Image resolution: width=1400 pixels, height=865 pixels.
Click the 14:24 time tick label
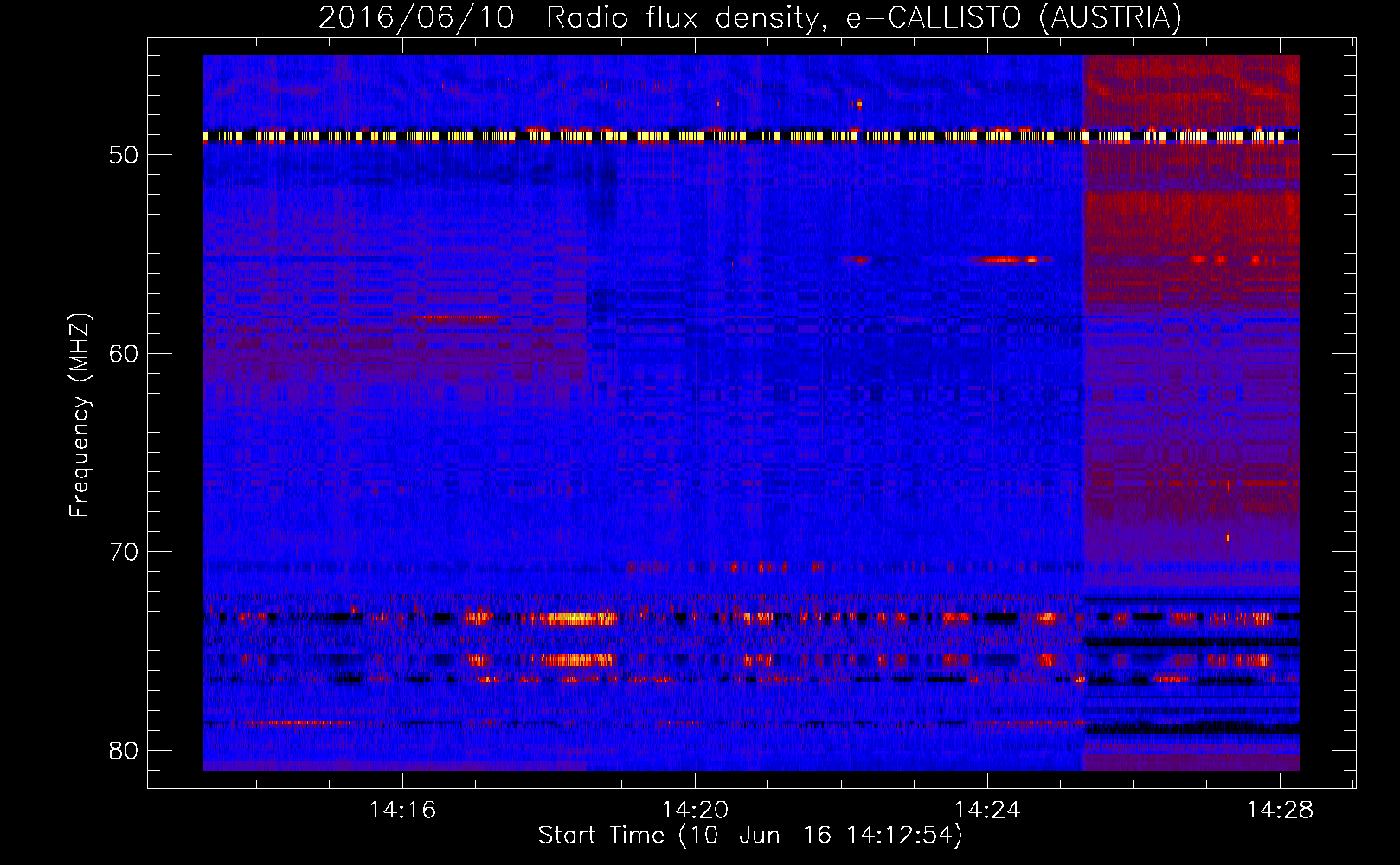click(987, 811)
